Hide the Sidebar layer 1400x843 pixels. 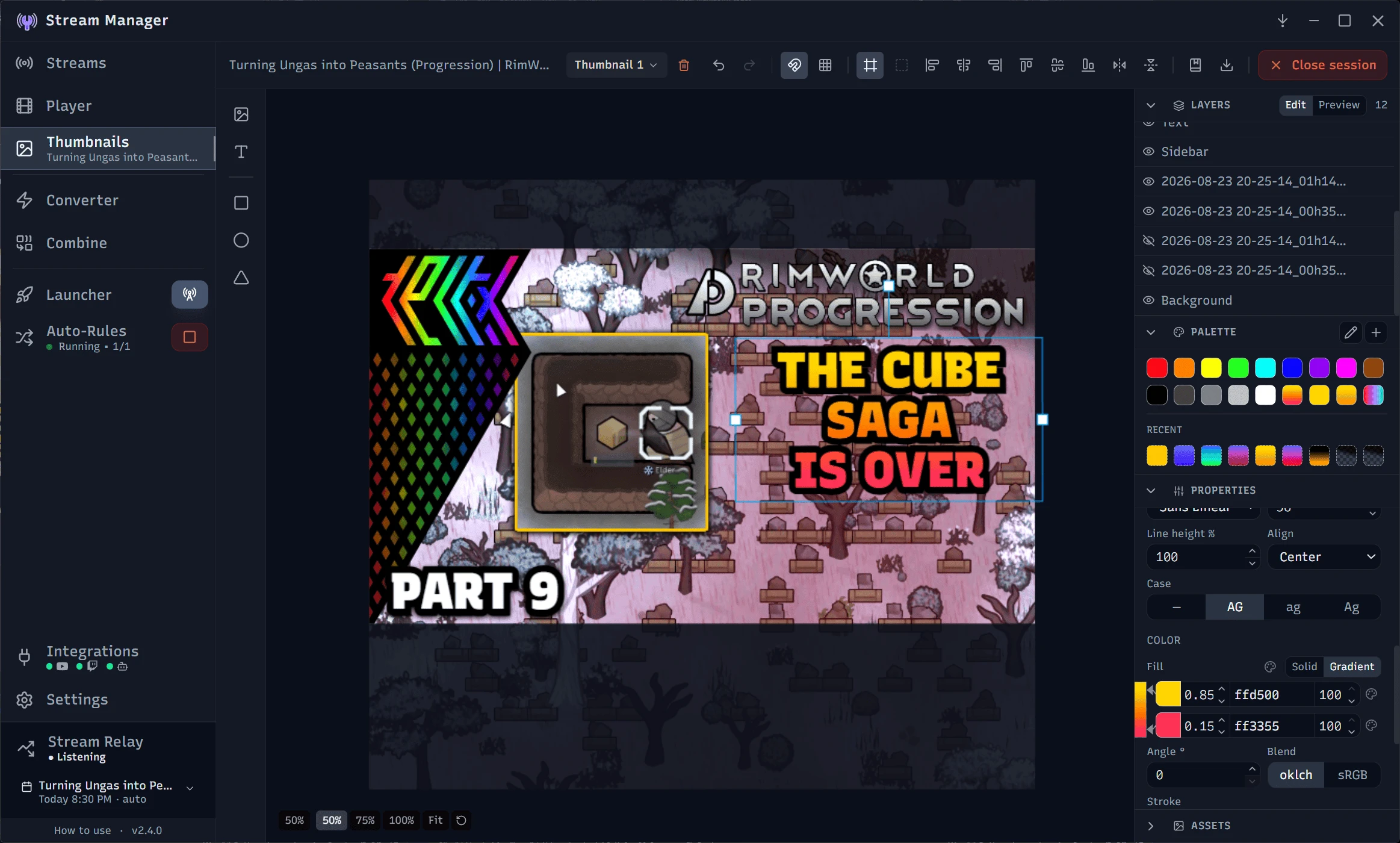(x=1148, y=152)
